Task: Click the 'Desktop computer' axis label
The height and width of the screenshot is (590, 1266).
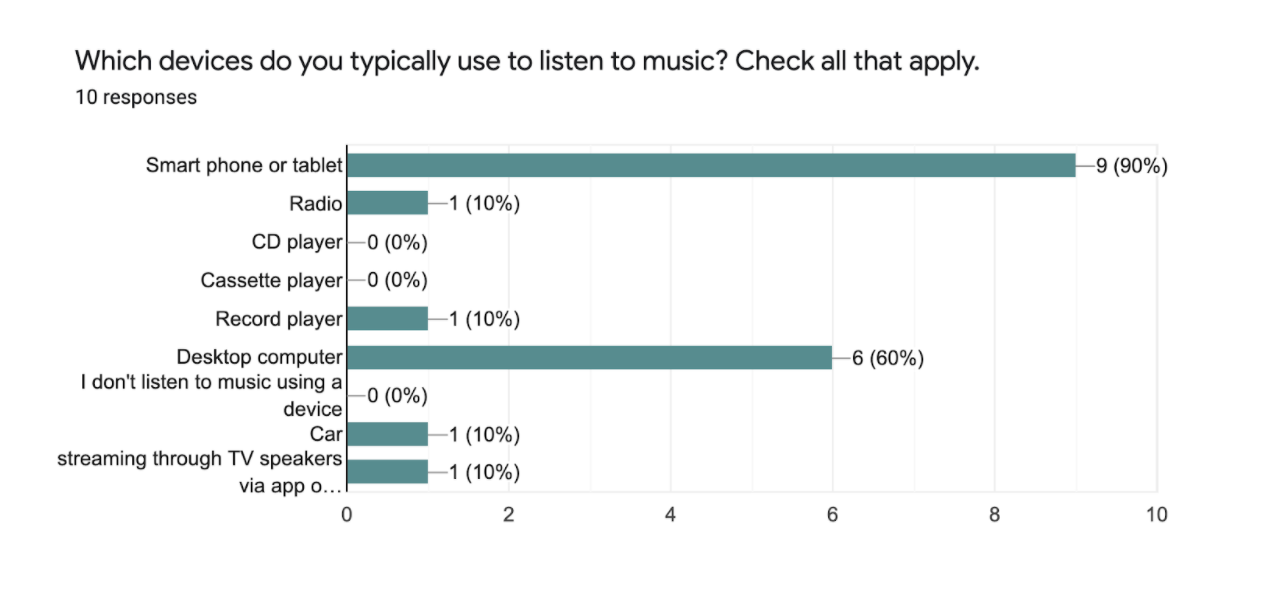Action: [260, 357]
